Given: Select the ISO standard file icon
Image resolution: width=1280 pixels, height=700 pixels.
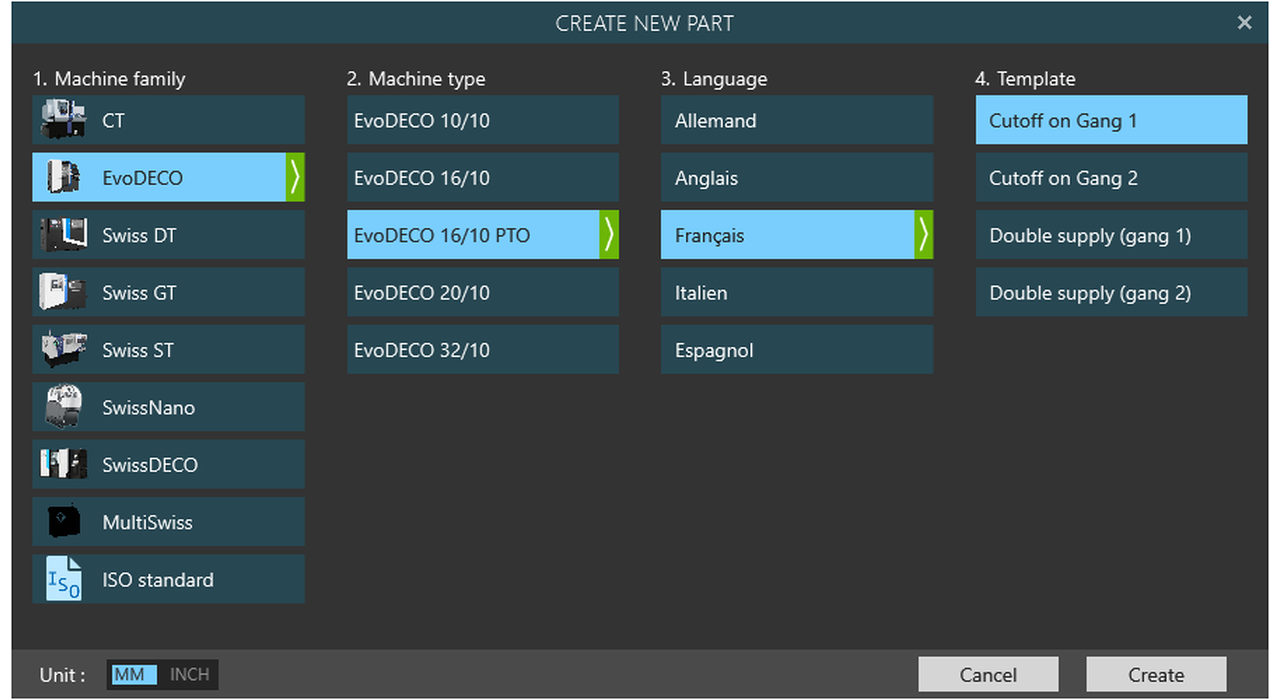Looking at the screenshot, I should (x=63, y=580).
